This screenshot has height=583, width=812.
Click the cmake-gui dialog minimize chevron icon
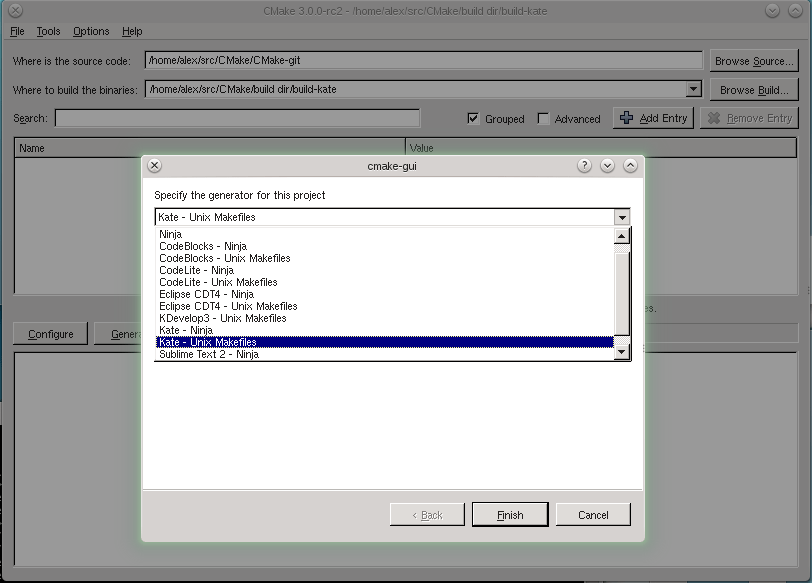click(x=607, y=166)
